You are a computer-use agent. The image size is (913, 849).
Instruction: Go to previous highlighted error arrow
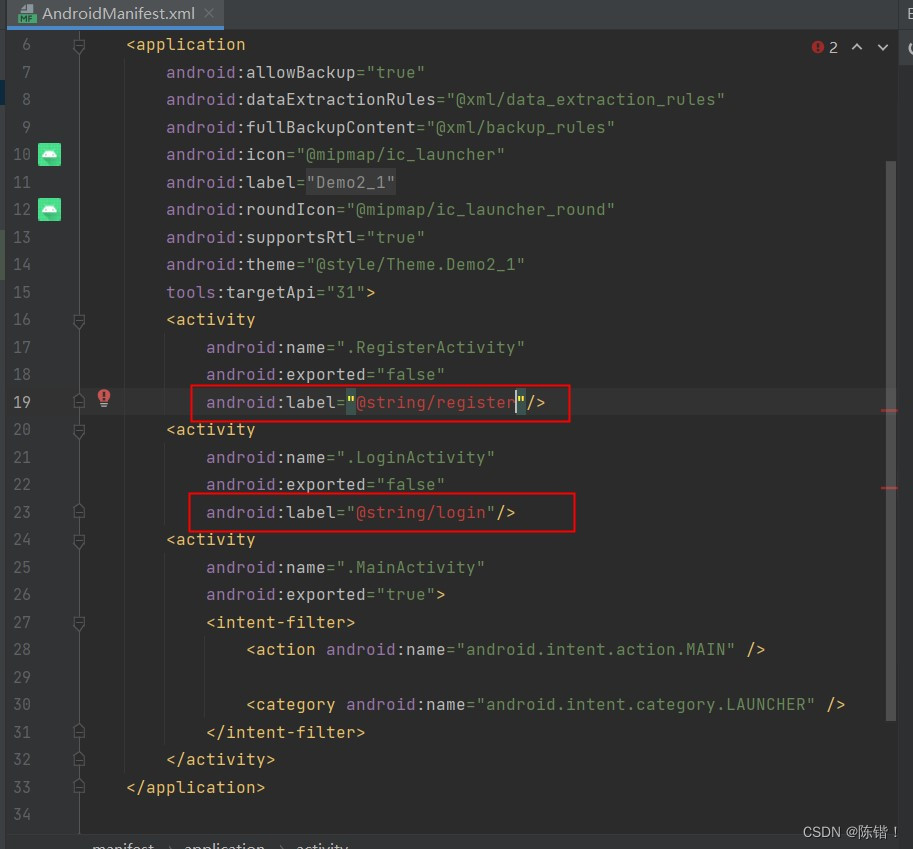point(857,47)
